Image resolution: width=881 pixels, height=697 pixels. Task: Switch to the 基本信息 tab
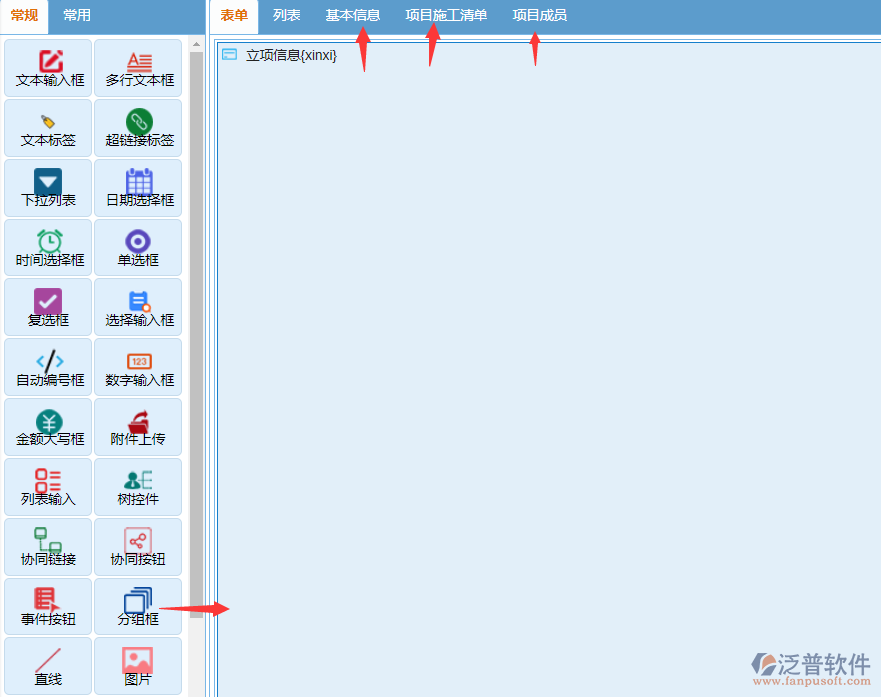[353, 16]
